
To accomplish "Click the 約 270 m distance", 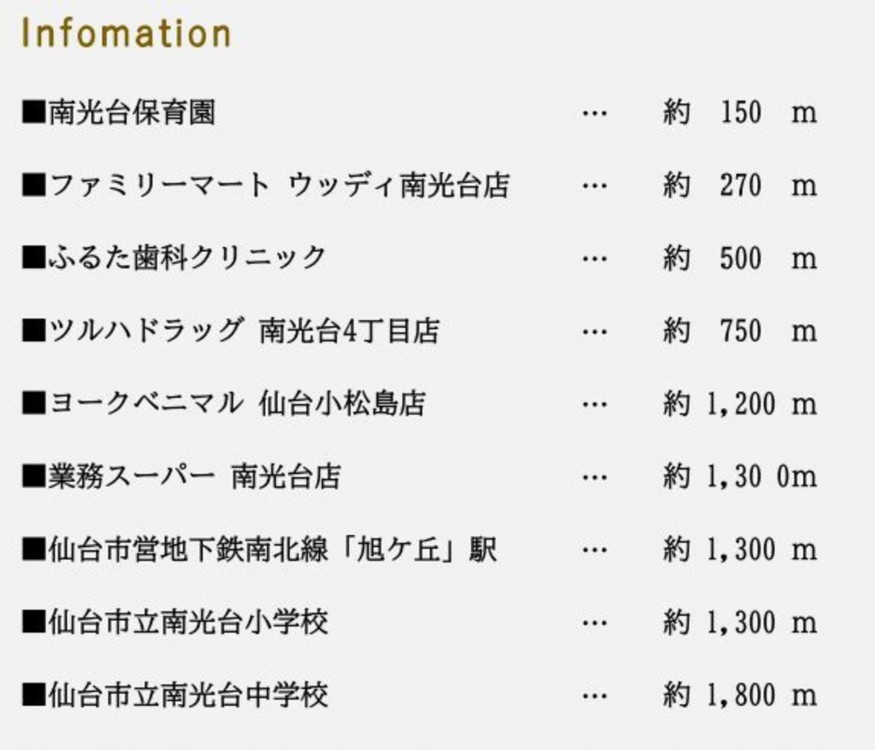I will pyautogui.click(x=739, y=186).
